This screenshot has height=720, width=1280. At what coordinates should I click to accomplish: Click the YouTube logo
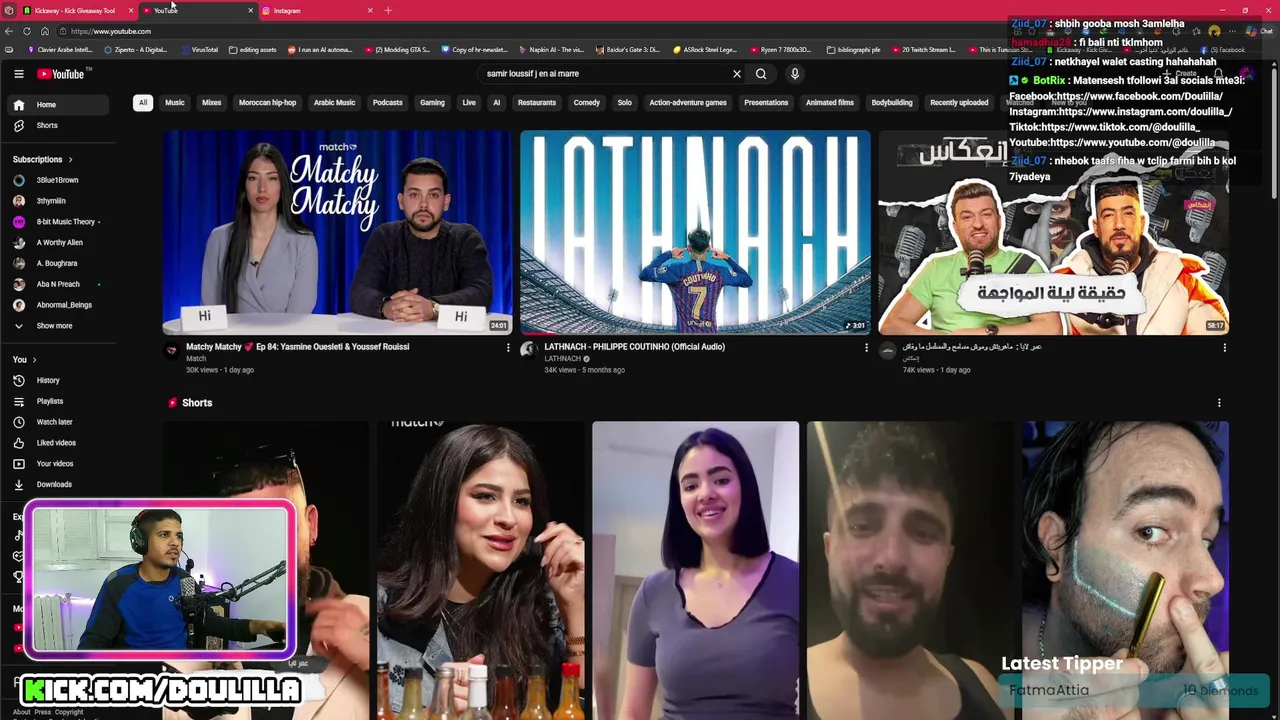coord(62,73)
